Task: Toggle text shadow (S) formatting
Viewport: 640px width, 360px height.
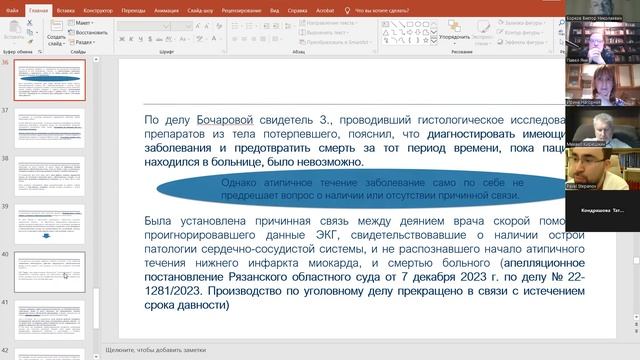Action: tap(150, 39)
